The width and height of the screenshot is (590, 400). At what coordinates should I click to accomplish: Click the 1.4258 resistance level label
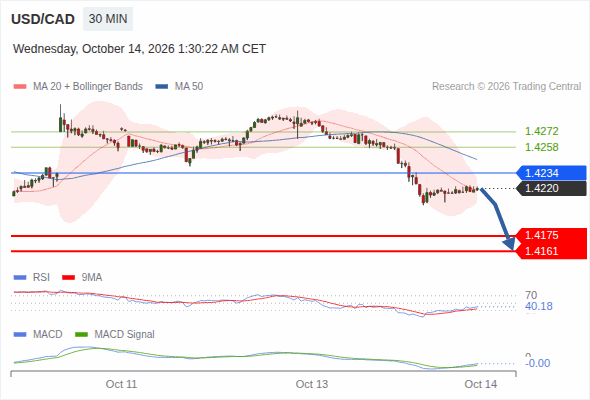541,147
